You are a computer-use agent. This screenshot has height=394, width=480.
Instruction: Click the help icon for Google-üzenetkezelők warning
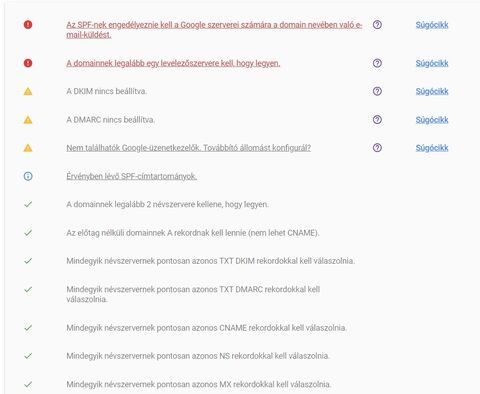tap(377, 148)
